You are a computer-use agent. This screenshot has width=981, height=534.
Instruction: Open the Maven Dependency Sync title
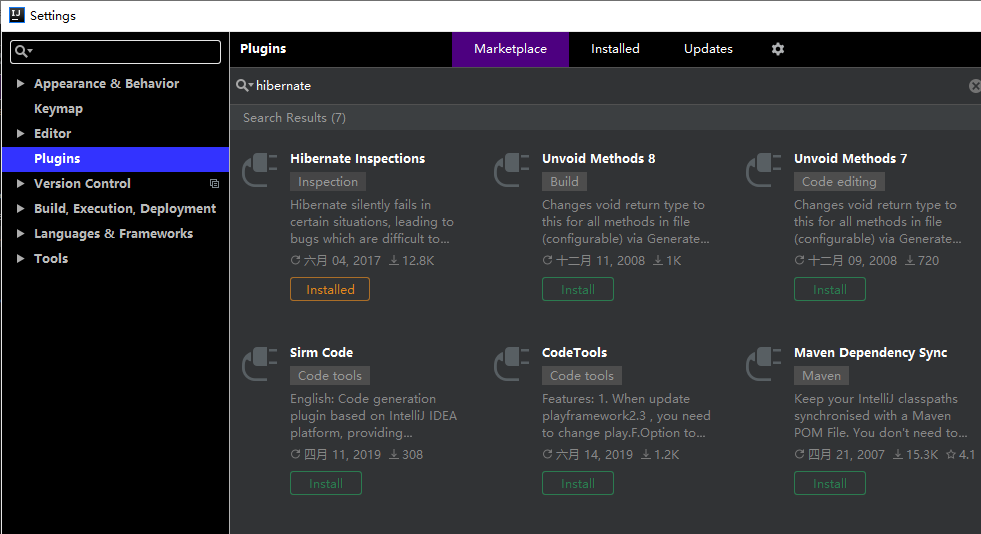870,353
